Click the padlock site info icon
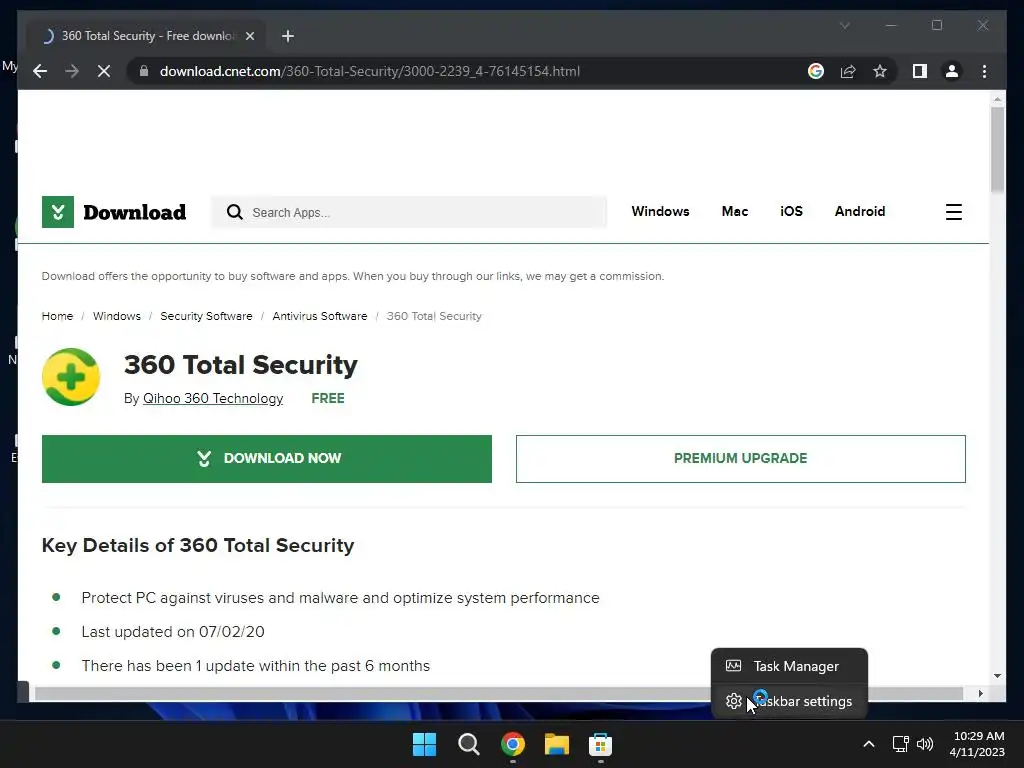The width and height of the screenshot is (1024, 768). click(x=144, y=71)
